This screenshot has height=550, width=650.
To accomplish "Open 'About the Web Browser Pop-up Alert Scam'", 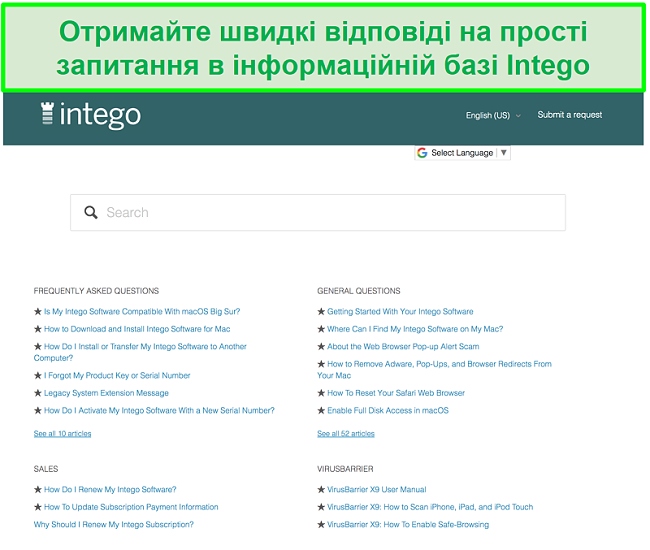I will tap(403, 346).
